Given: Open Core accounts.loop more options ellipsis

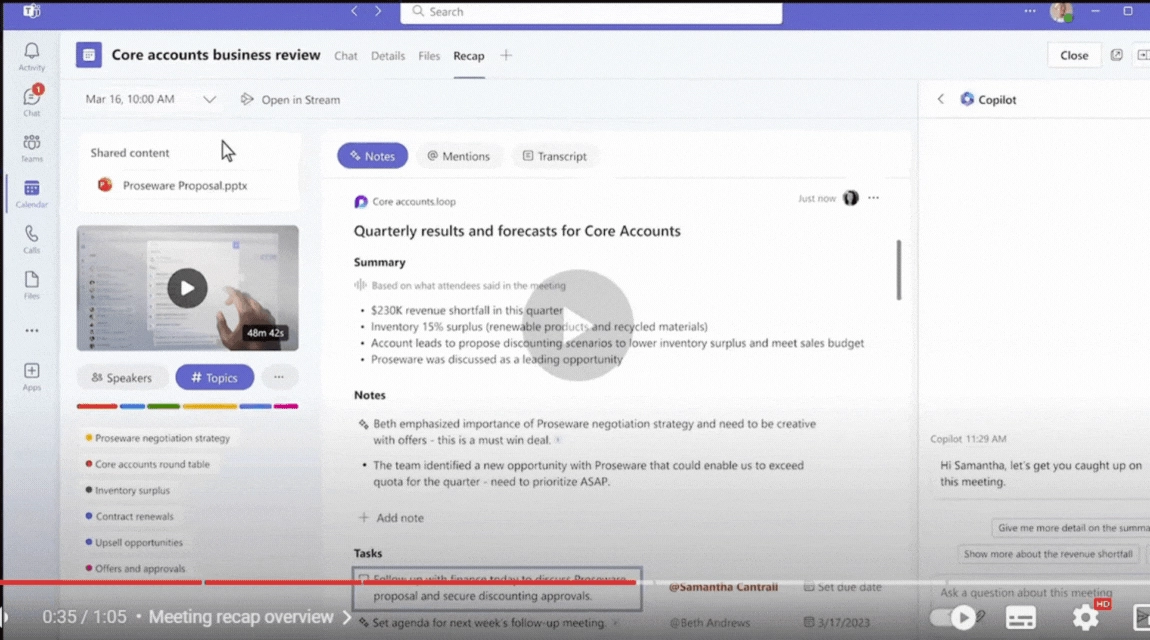Looking at the screenshot, I should click(x=874, y=198).
